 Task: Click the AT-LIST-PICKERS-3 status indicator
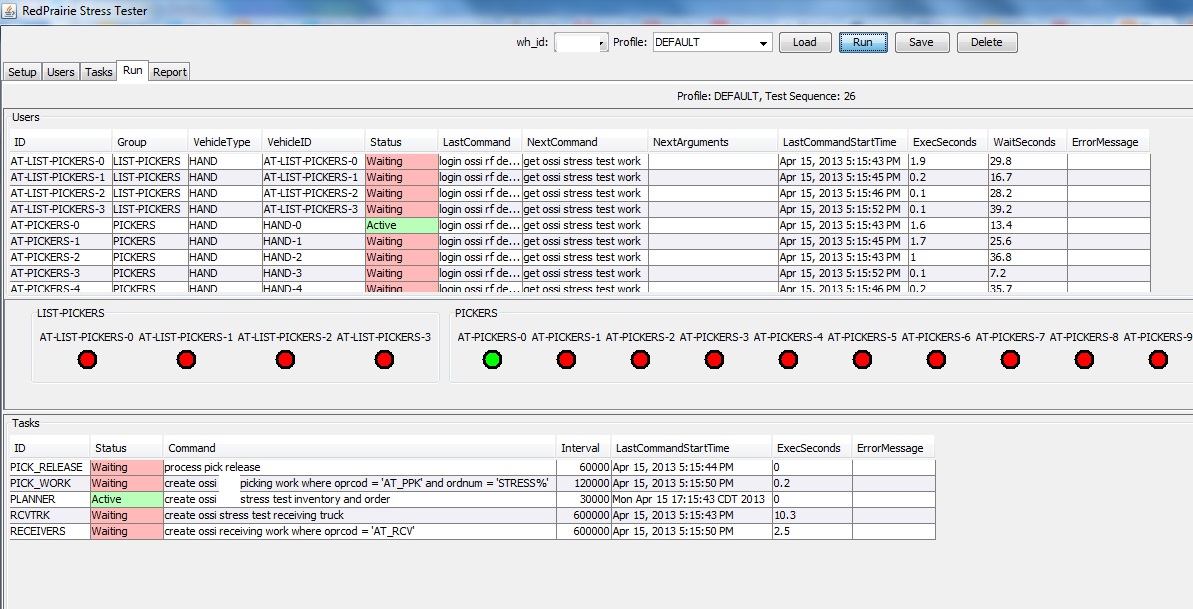pos(385,358)
